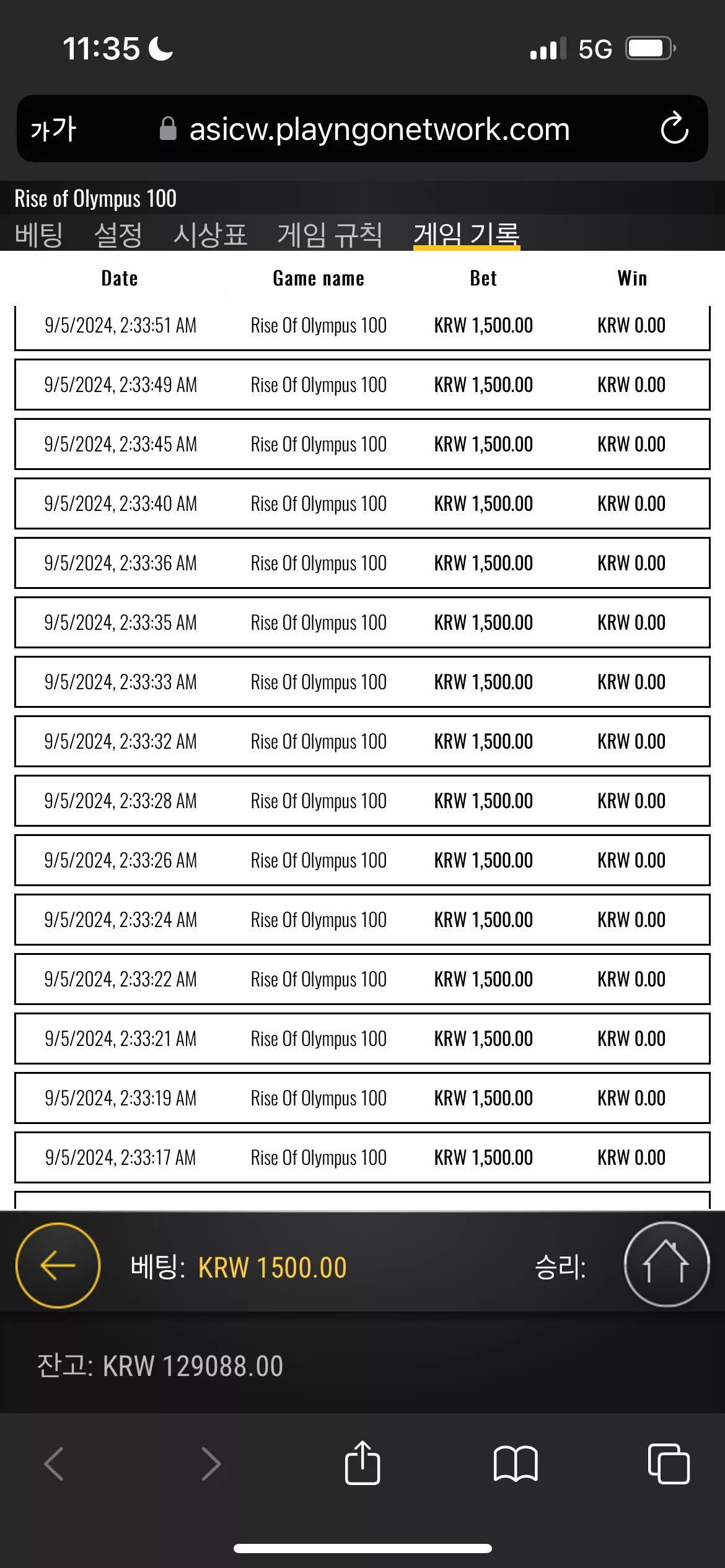Open Safari bookmarks book icon
This screenshot has height=1568, width=725.
pyautogui.click(x=516, y=1464)
